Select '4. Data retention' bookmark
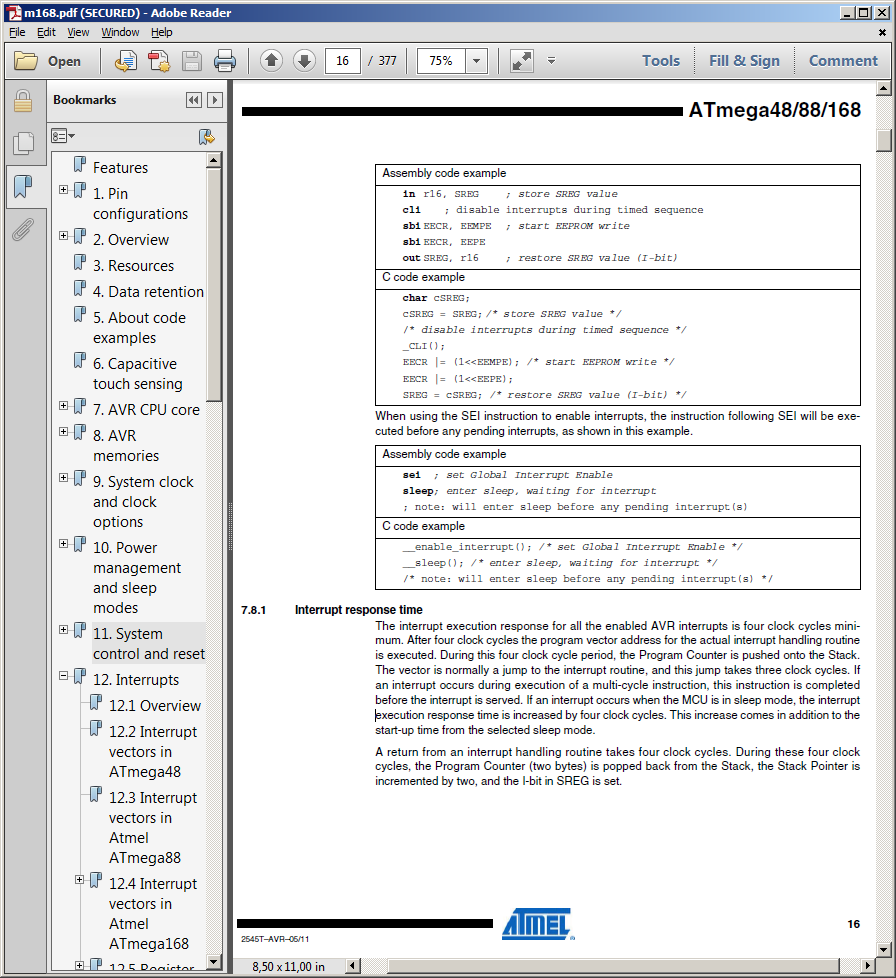This screenshot has width=896, height=978. click(148, 292)
